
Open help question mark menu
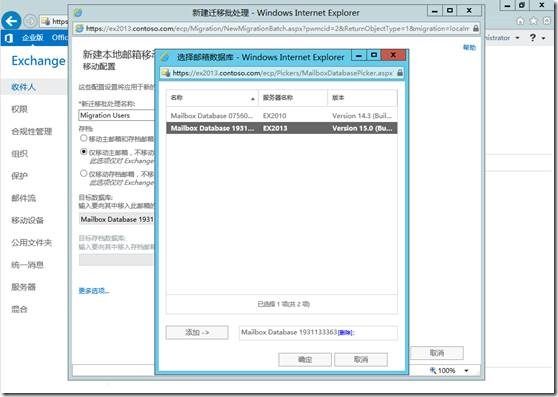pyautogui.click(x=532, y=37)
